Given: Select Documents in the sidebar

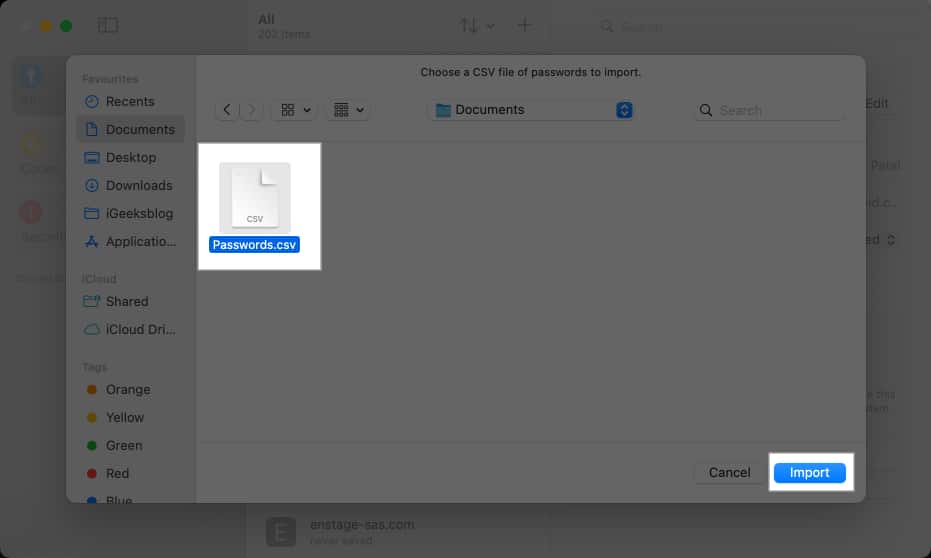Looking at the screenshot, I should coord(130,129).
